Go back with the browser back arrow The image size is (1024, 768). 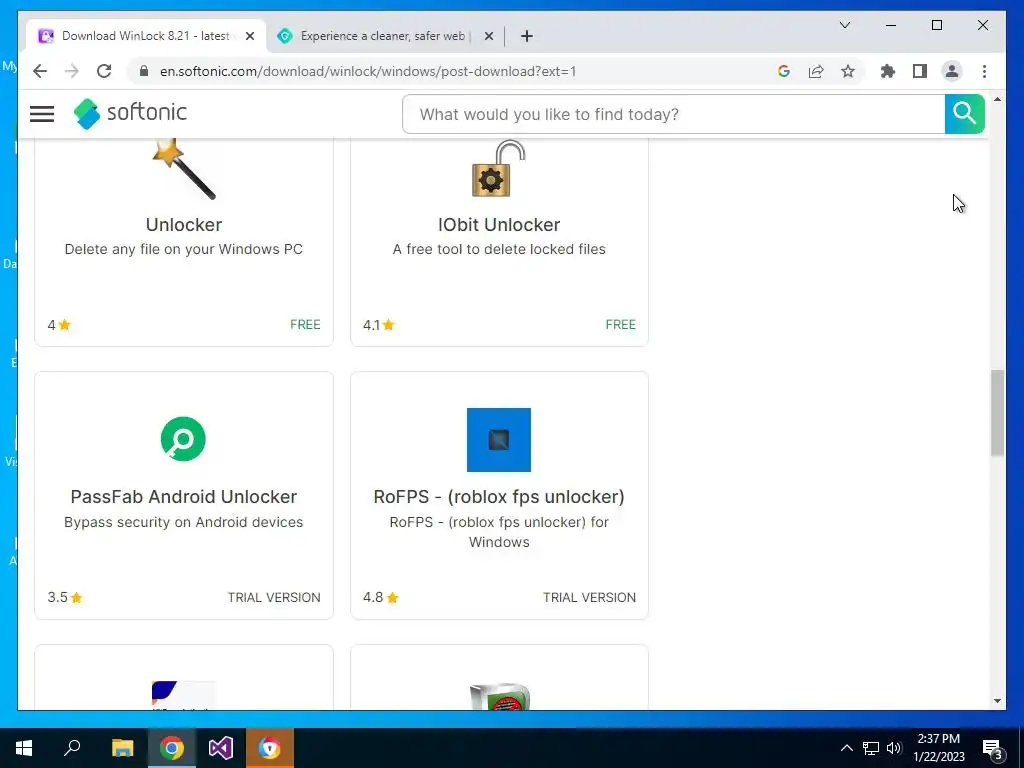(x=40, y=71)
